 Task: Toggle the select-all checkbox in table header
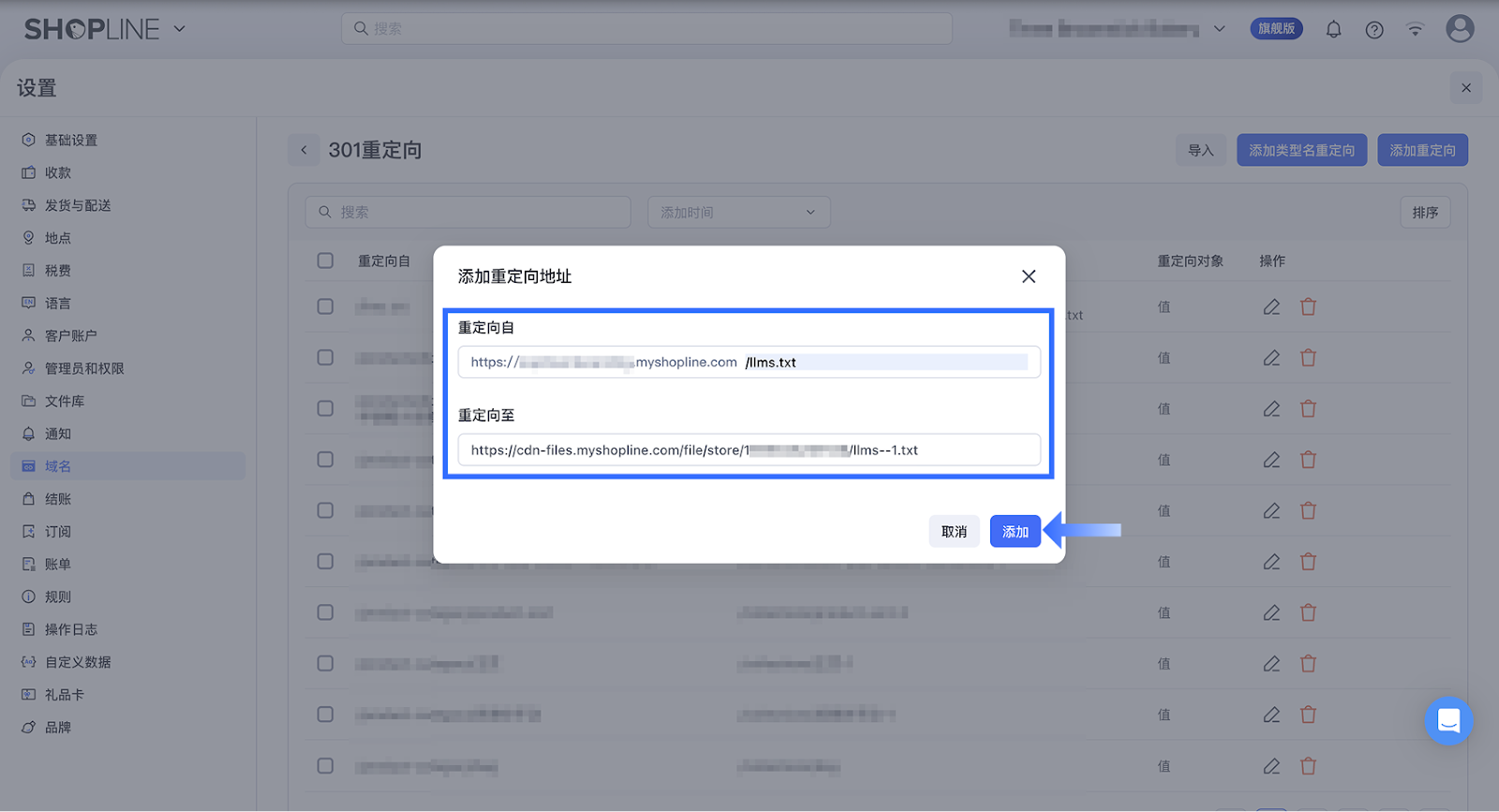[x=325, y=260]
